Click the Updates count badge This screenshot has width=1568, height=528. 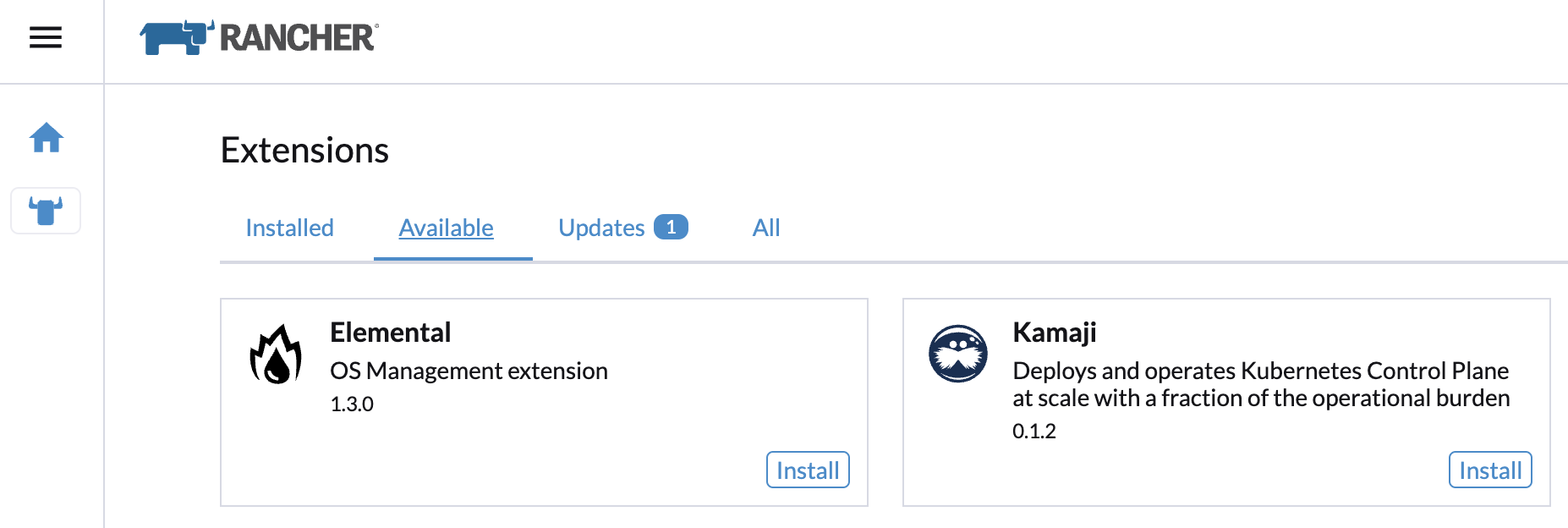[x=671, y=227]
